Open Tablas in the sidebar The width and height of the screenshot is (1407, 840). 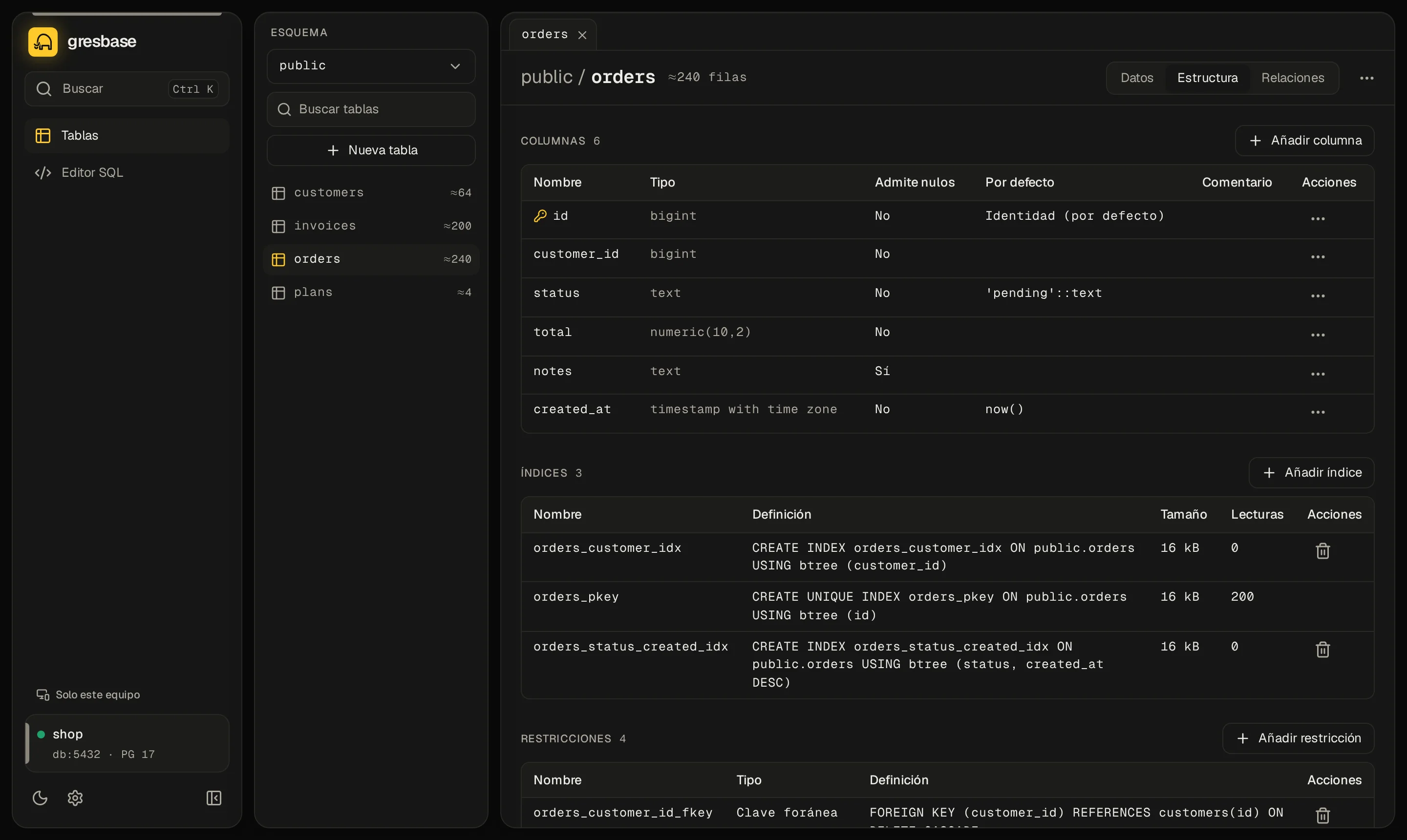coord(127,135)
